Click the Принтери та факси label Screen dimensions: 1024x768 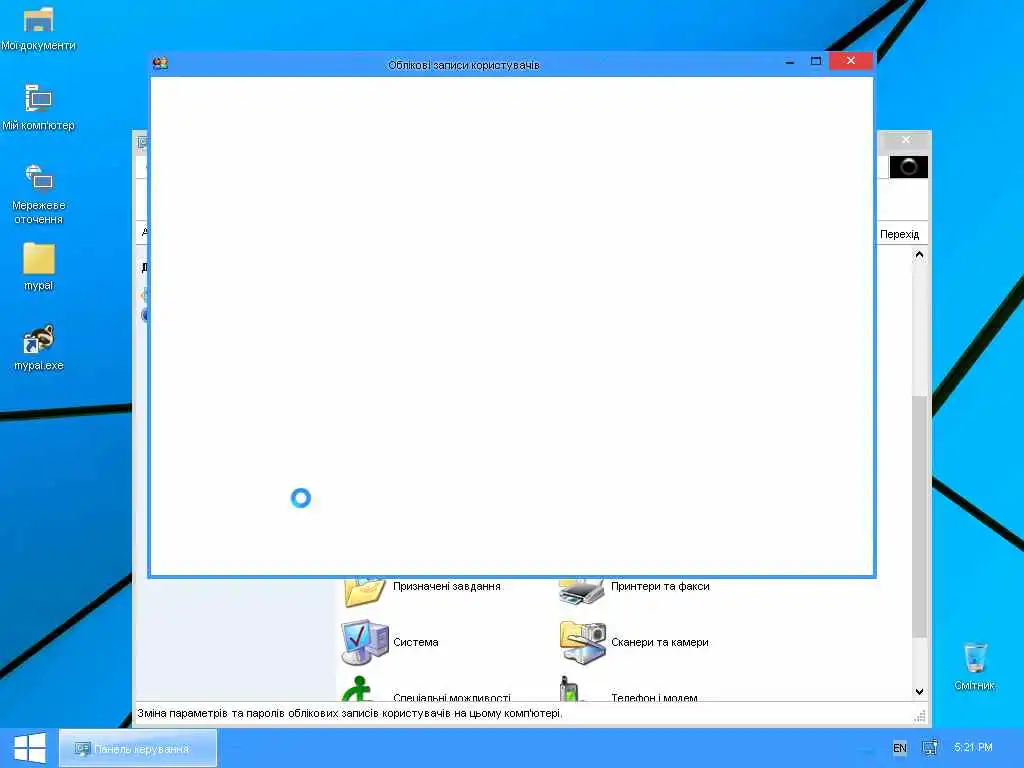[x=660, y=586]
